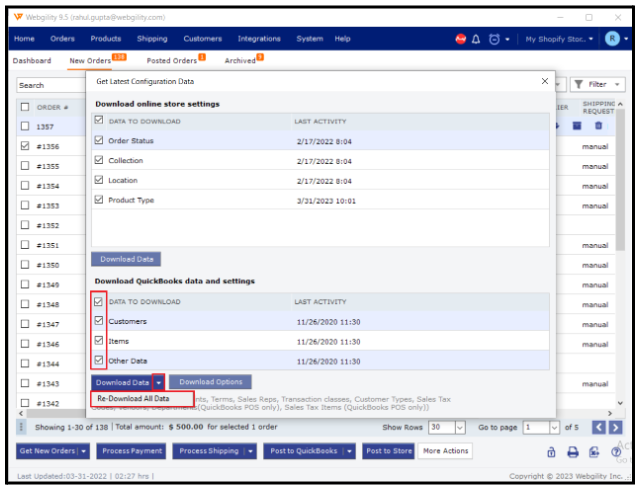Click the Webgility logo in title bar
This screenshot has height=493, width=642.
click(x=18, y=17)
